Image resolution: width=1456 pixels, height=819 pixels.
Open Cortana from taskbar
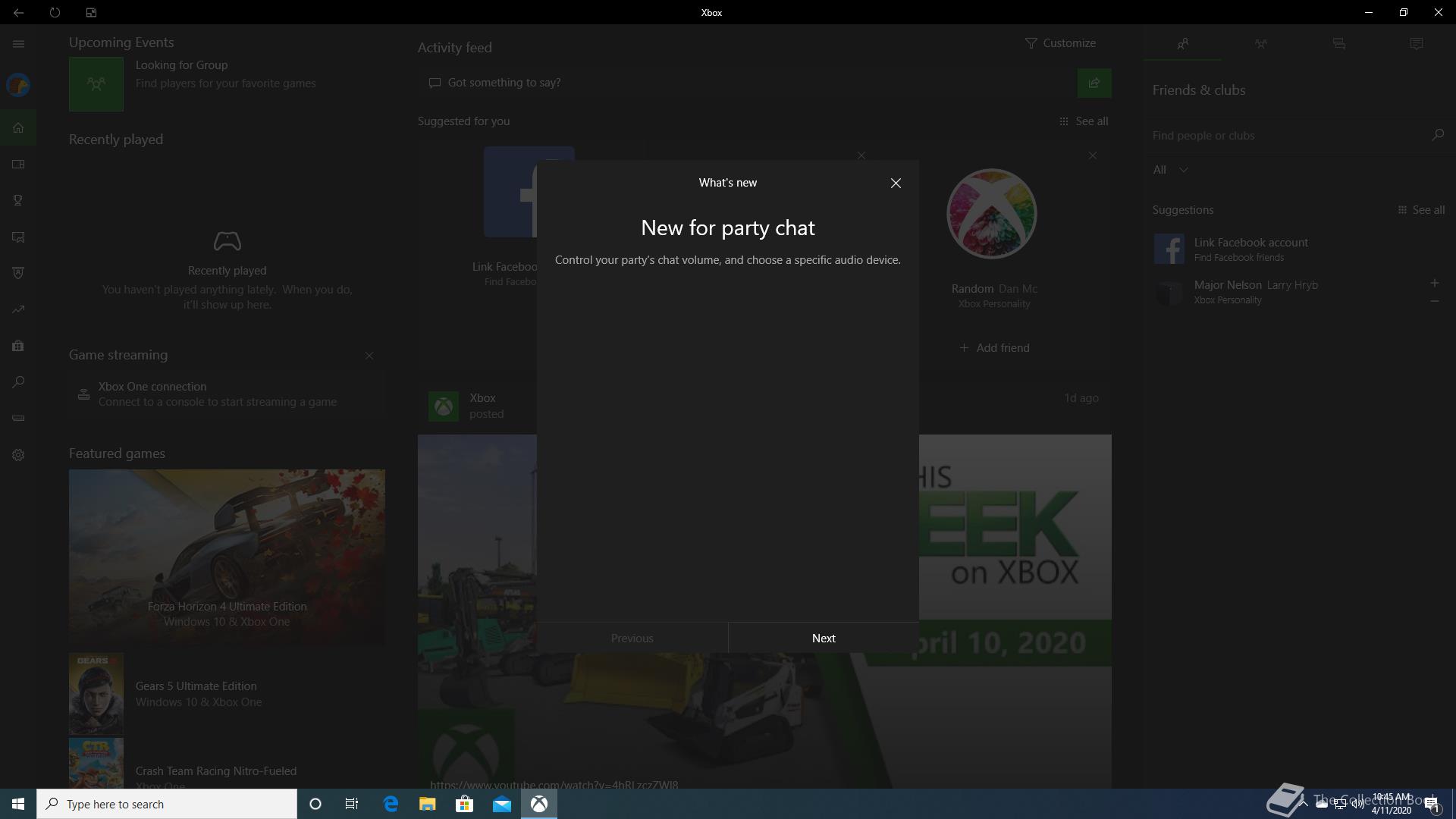315,804
